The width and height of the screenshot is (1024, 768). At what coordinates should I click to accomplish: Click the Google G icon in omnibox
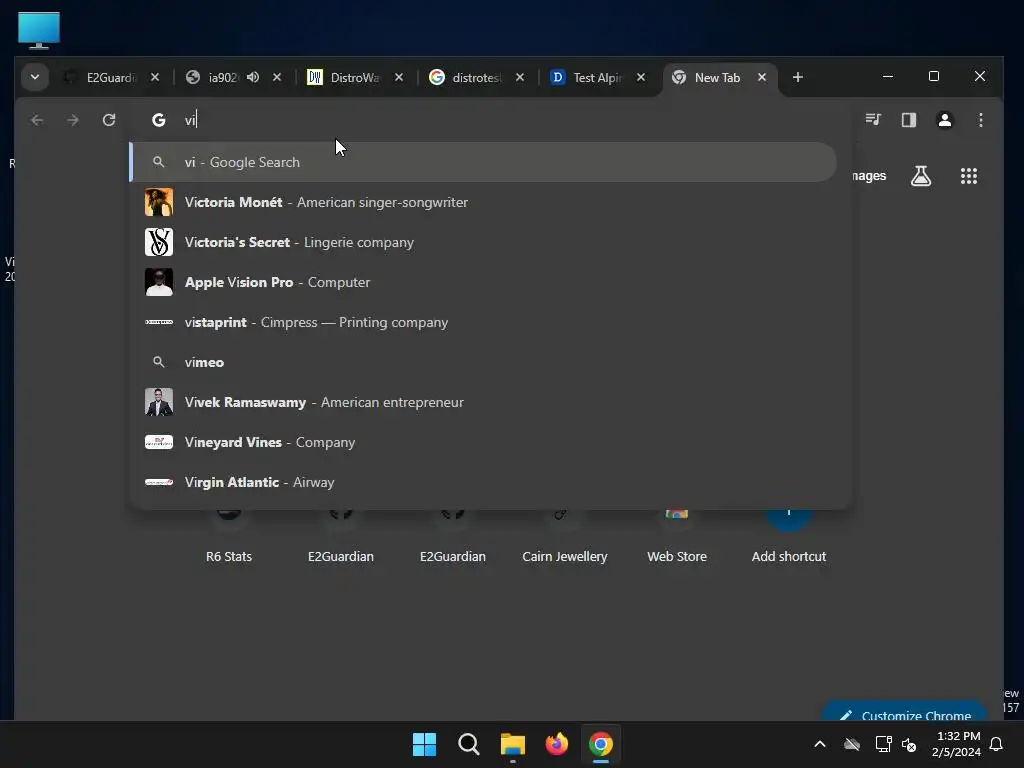(x=159, y=120)
